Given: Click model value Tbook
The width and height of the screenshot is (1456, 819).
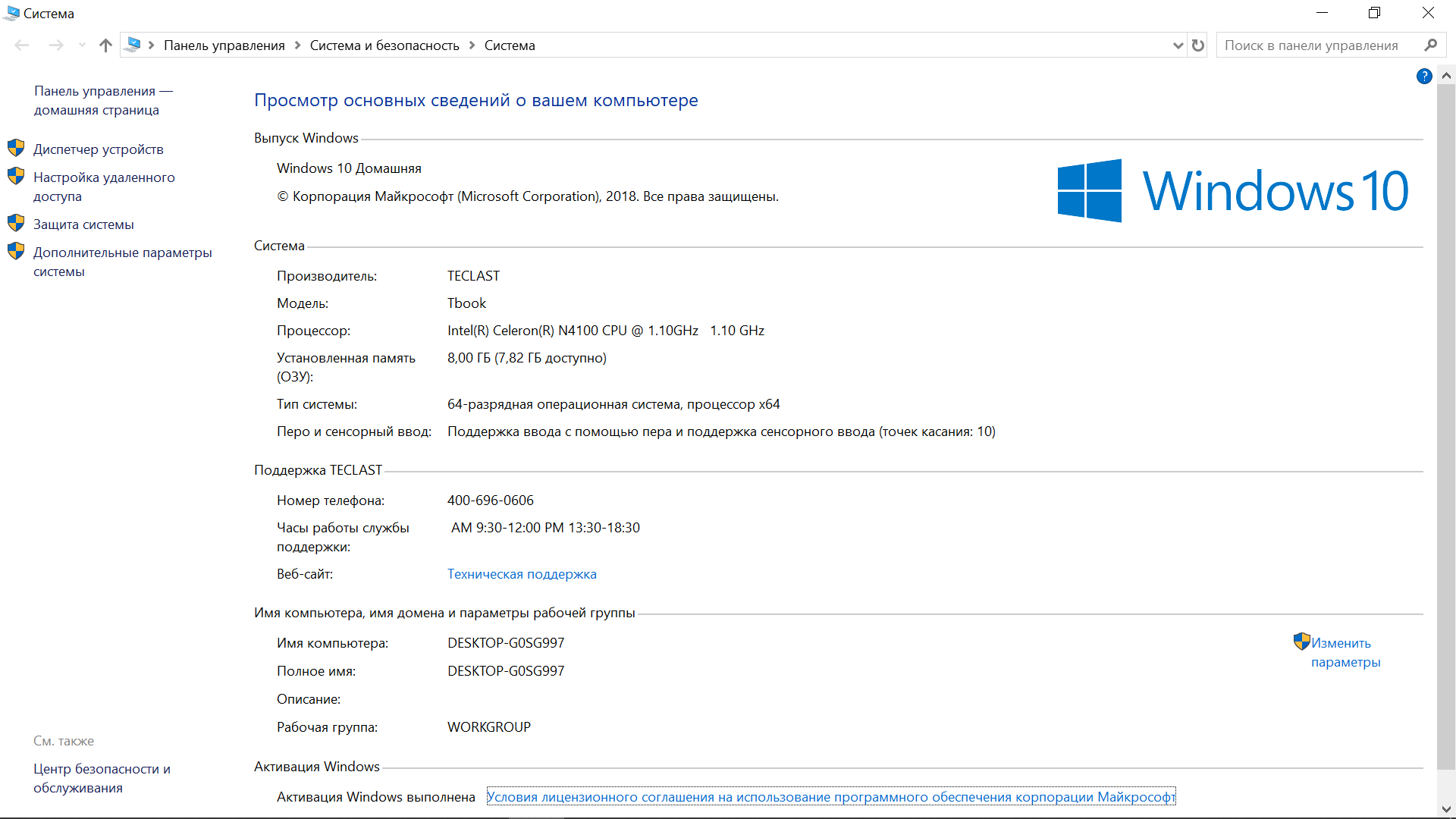Looking at the screenshot, I should click(x=466, y=303).
